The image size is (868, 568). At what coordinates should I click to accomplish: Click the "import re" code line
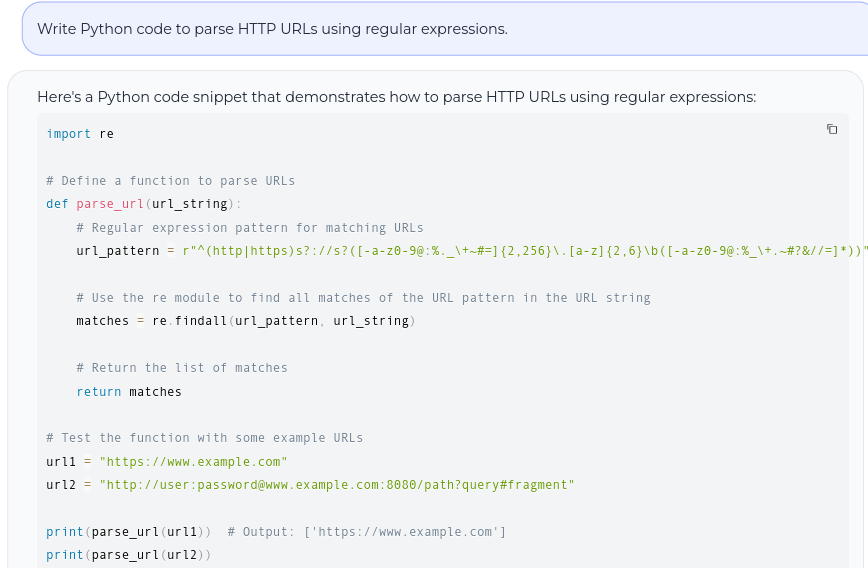click(x=80, y=134)
